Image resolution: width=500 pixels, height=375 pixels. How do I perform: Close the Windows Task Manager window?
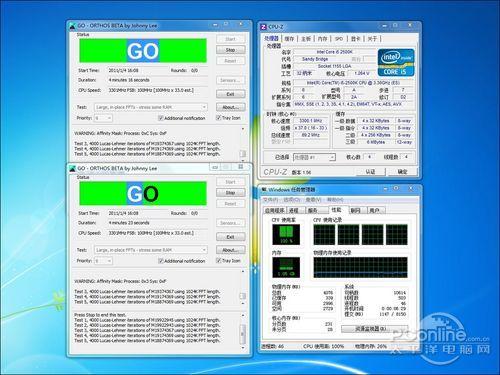tap(410, 189)
